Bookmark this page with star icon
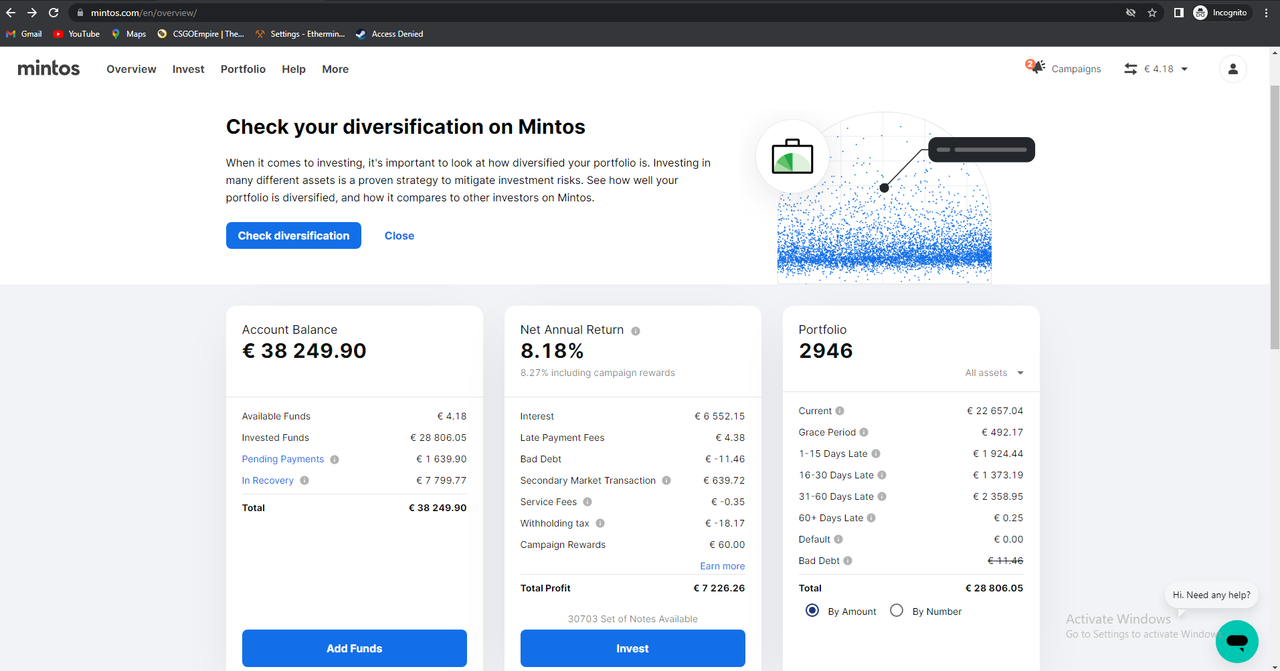Screen dimensions: 1280x671 (x=1152, y=13)
